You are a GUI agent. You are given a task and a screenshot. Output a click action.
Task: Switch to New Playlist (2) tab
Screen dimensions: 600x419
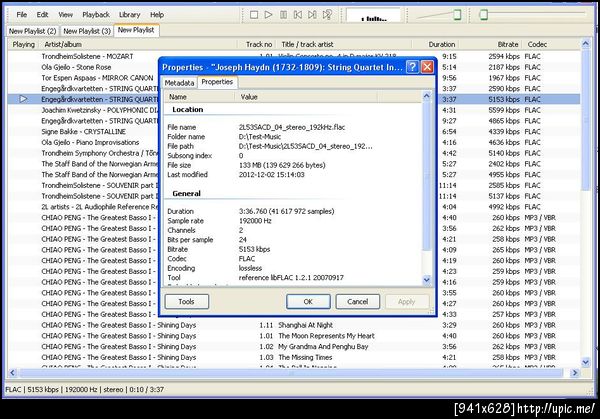33,31
